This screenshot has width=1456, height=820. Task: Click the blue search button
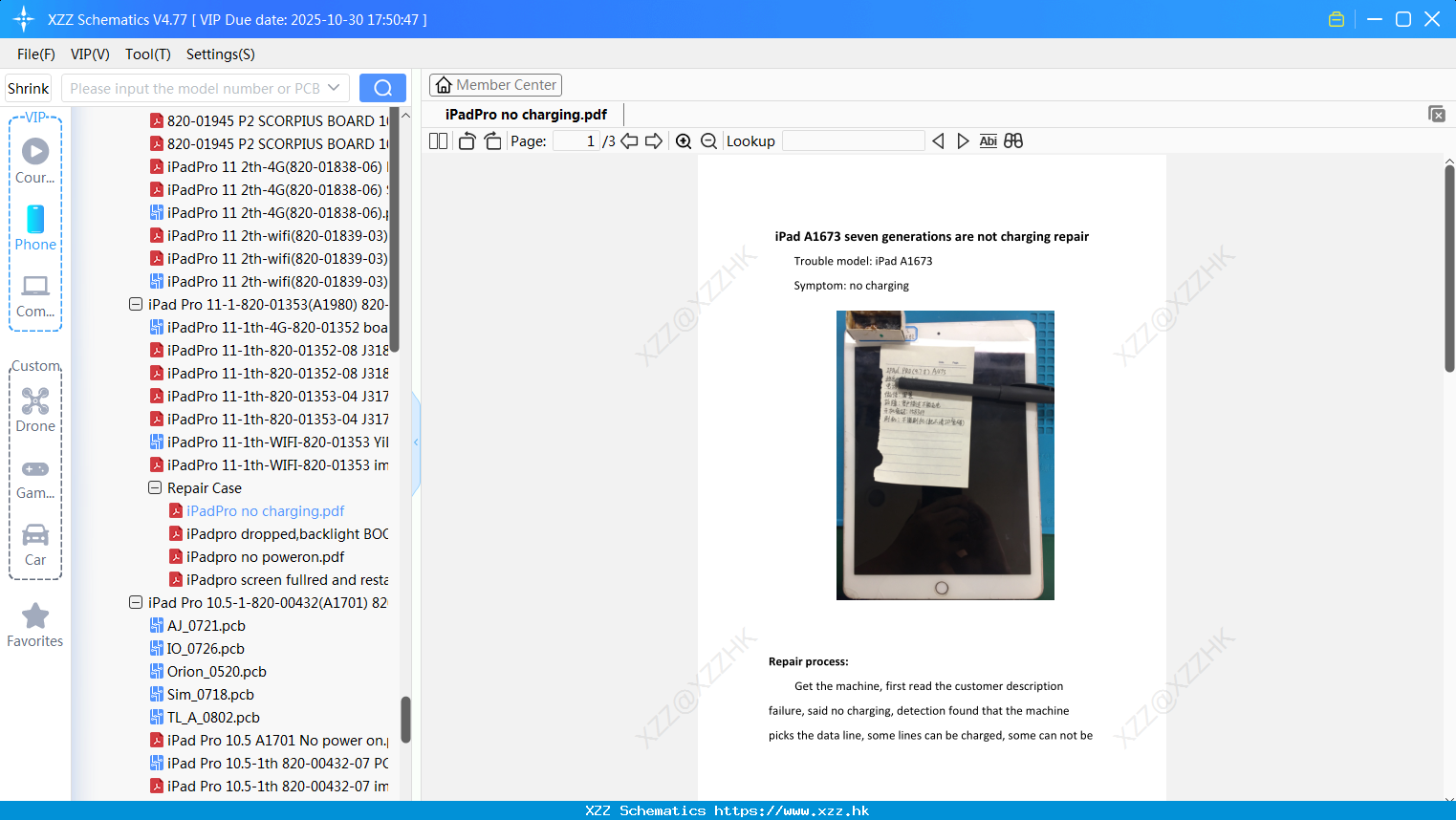pos(382,88)
